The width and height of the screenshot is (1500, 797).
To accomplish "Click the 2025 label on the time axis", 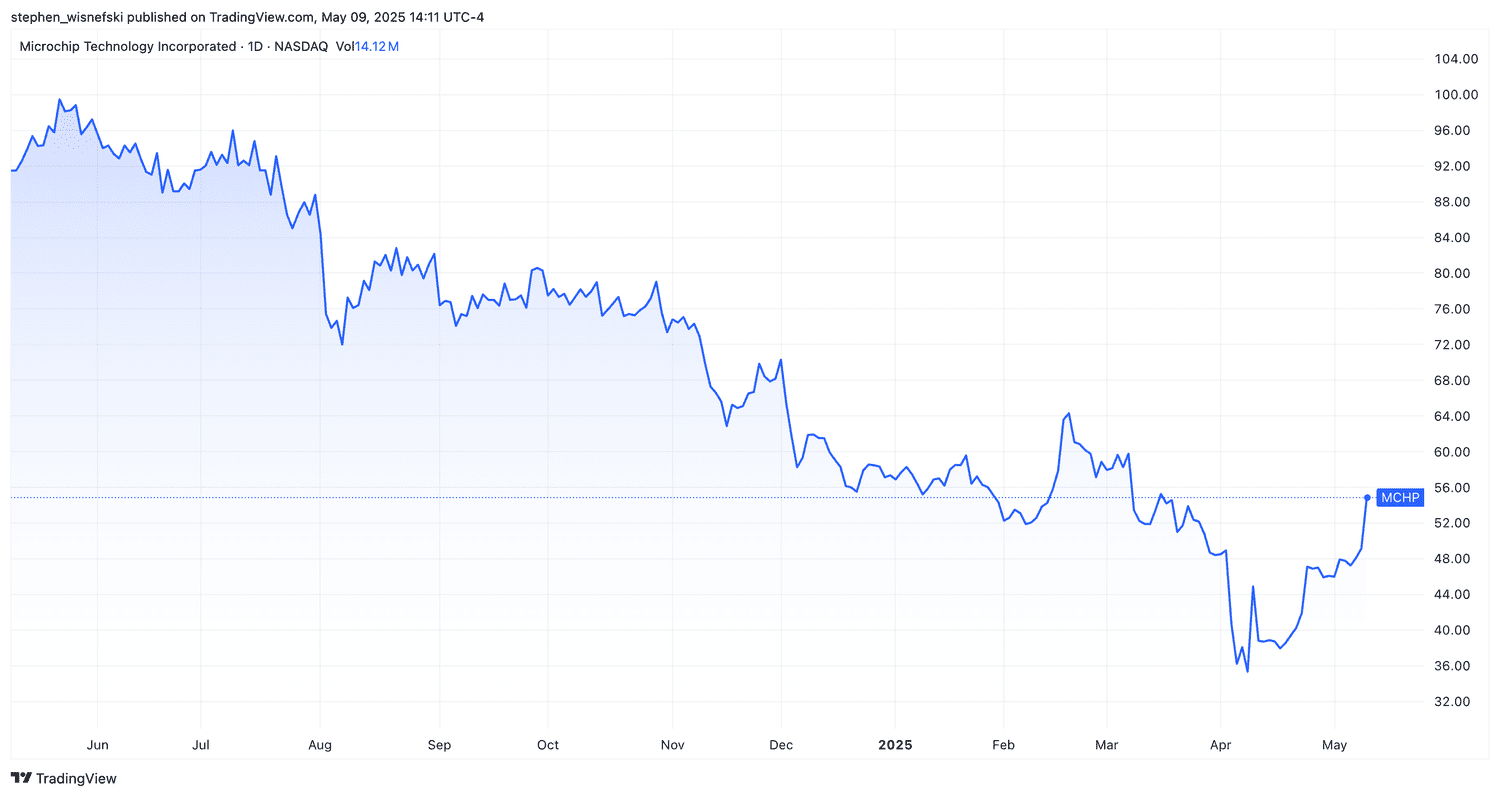I will point(894,745).
